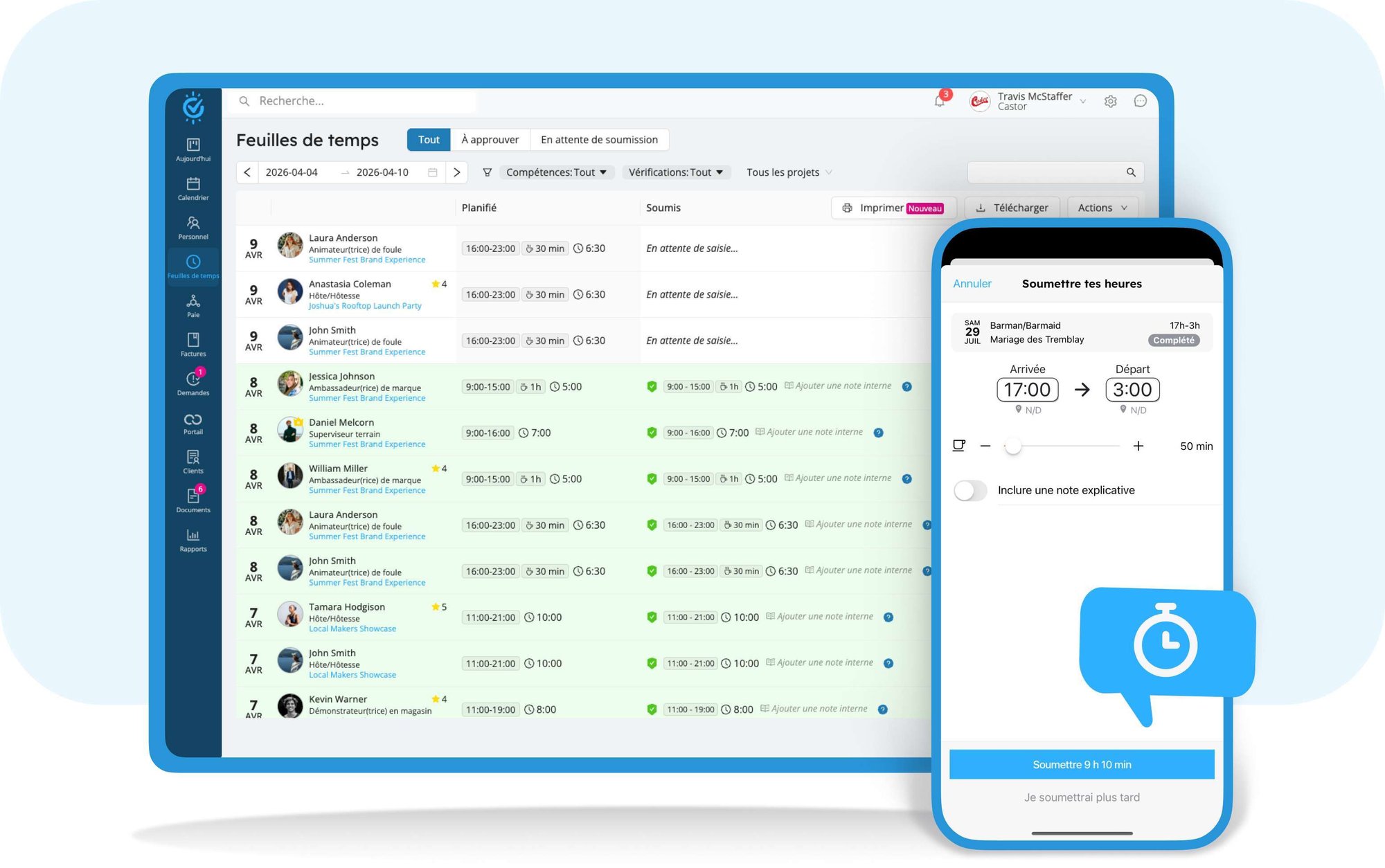Click the Soumettre 9 h 10 min button
1385x868 pixels.
click(x=1082, y=764)
